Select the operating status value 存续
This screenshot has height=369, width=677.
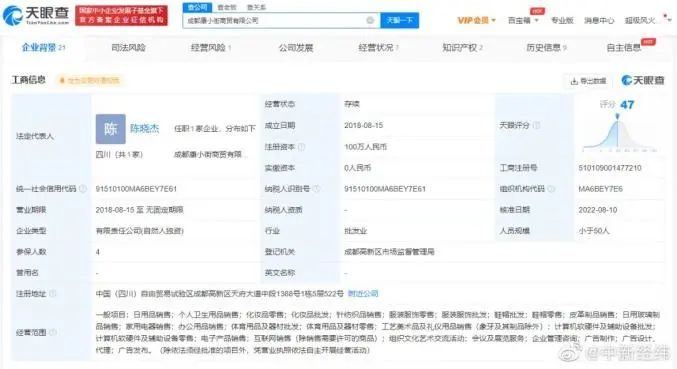point(352,104)
